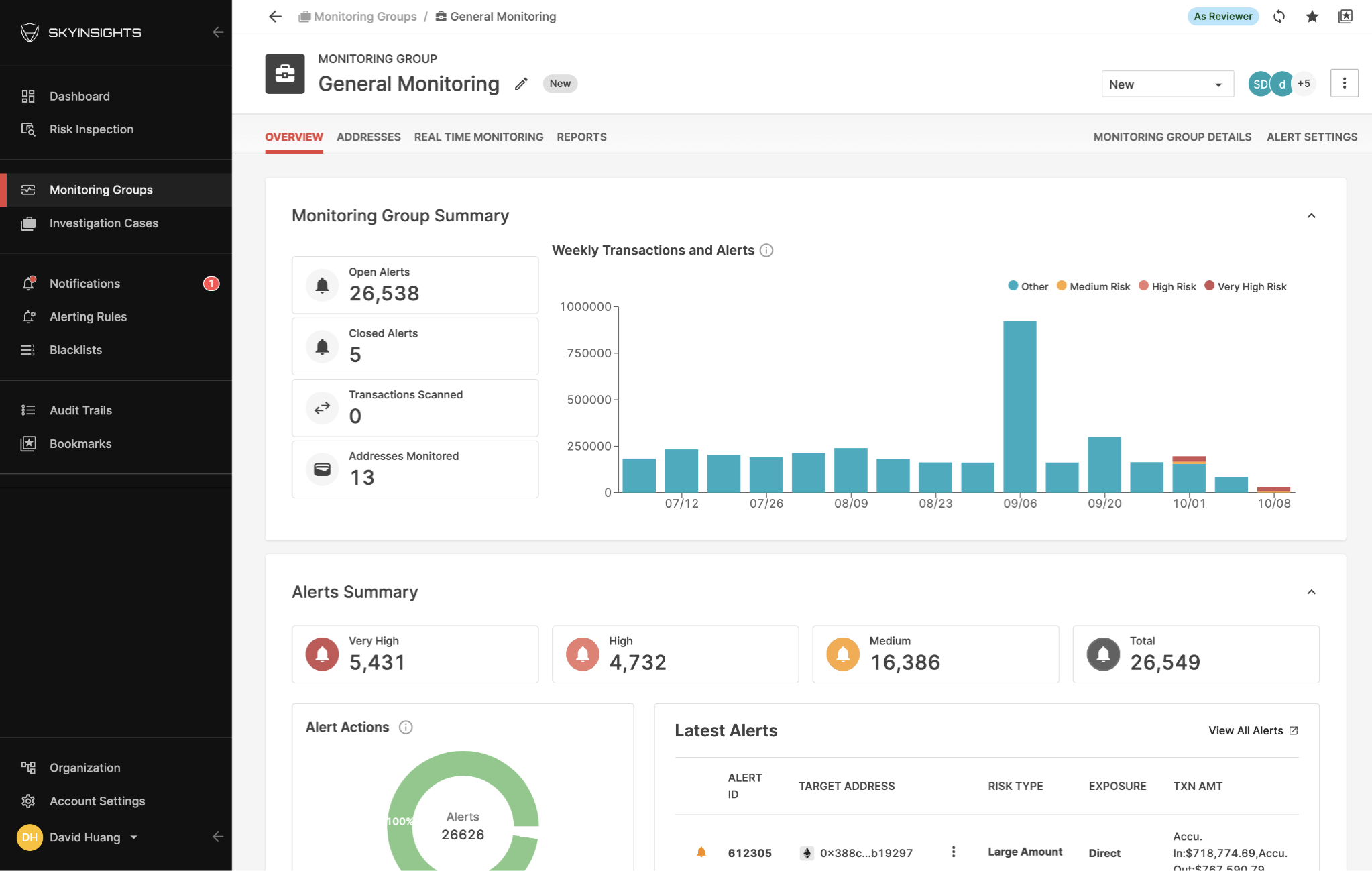
Task: Click bottom sidebar collapse arrow
Action: 217,837
